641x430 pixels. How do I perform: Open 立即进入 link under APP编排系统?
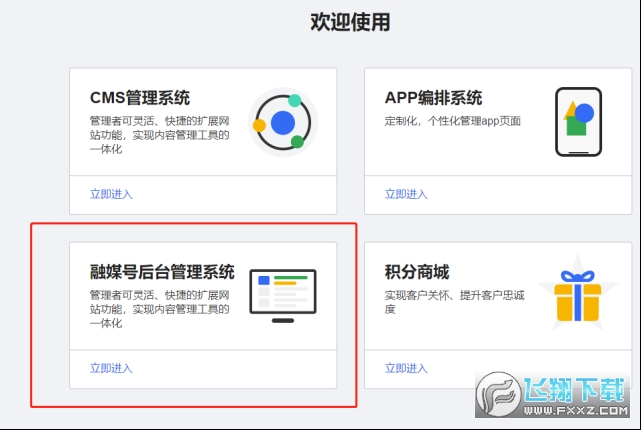[406, 194]
